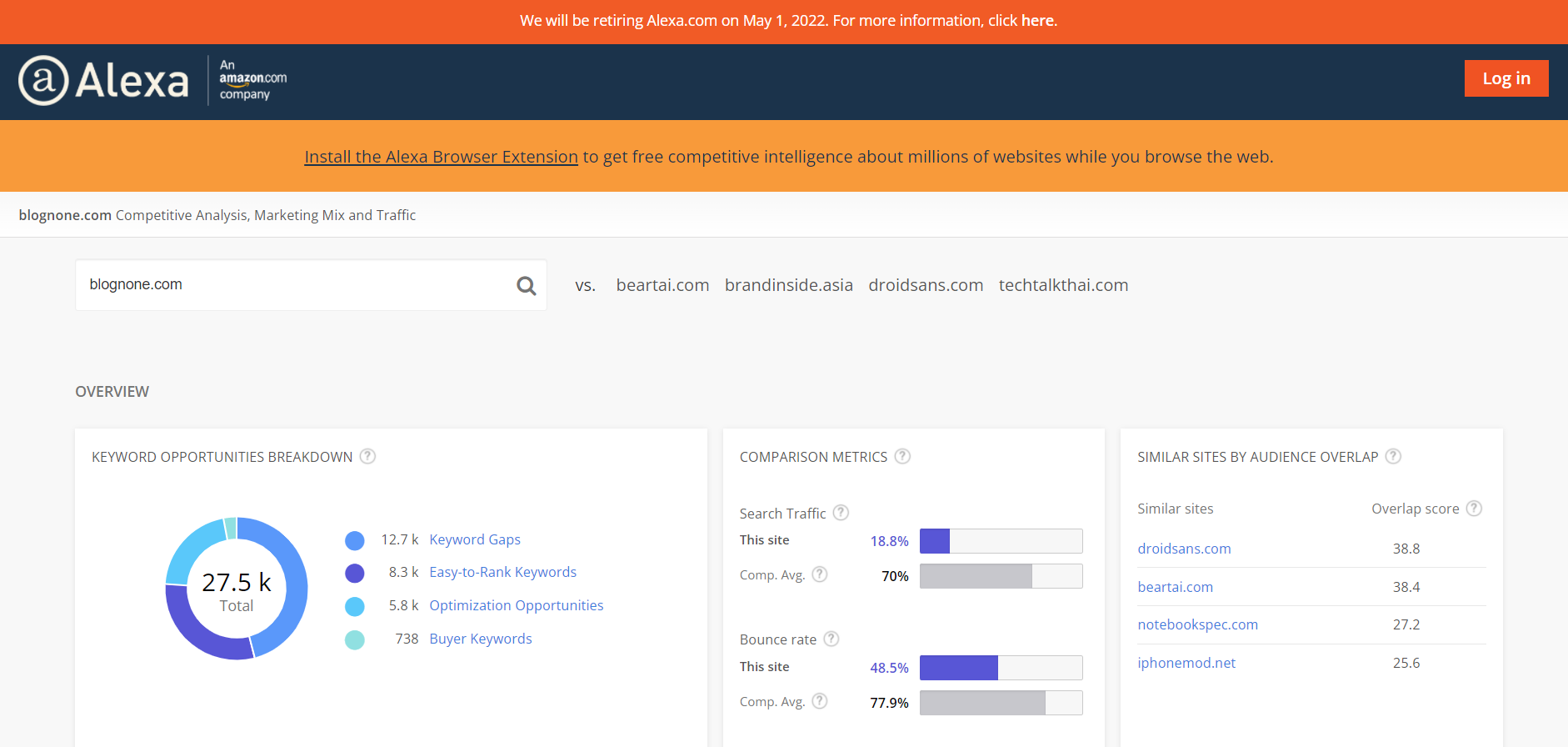
Task: Click 'blognone.com' in the page title bar
Action: (x=65, y=215)
